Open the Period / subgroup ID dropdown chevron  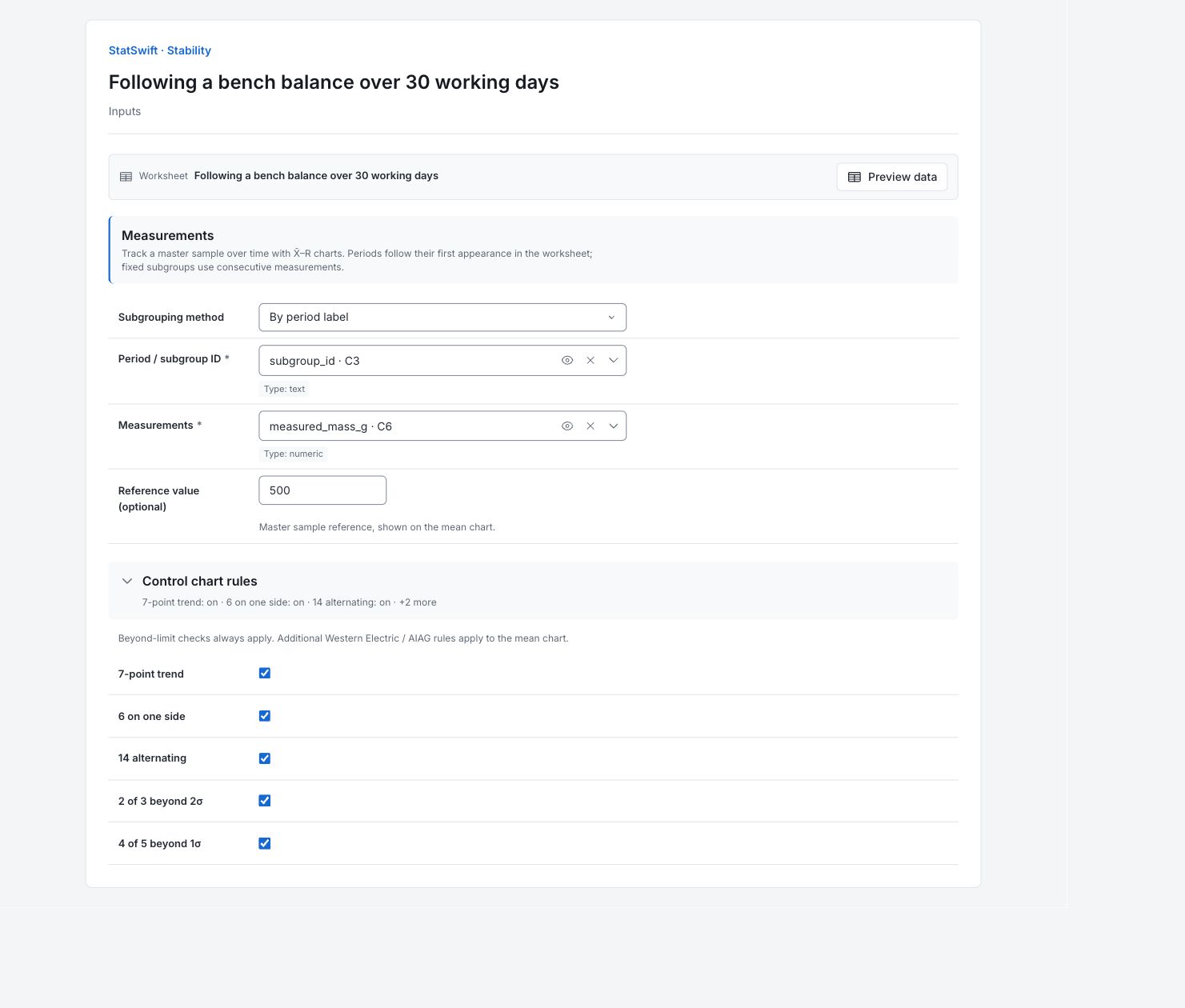coord(614,360)
